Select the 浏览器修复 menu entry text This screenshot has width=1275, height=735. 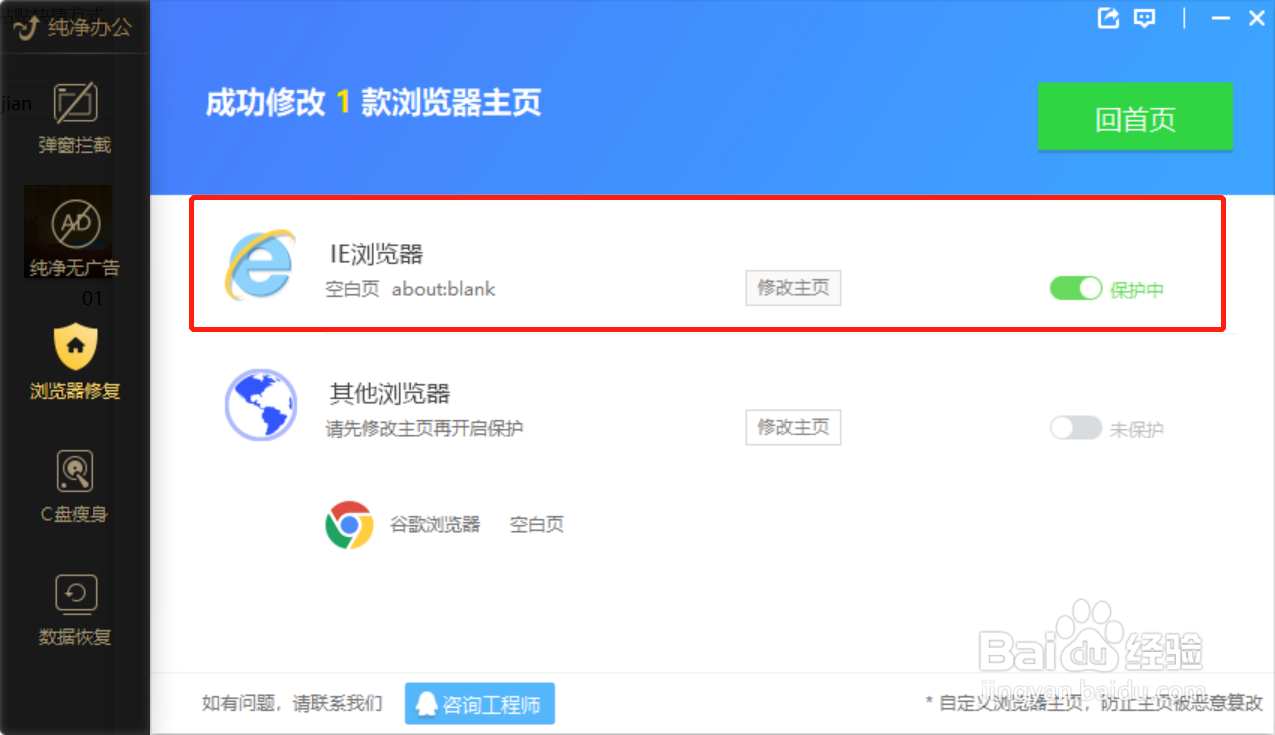[x=74, y=393]
